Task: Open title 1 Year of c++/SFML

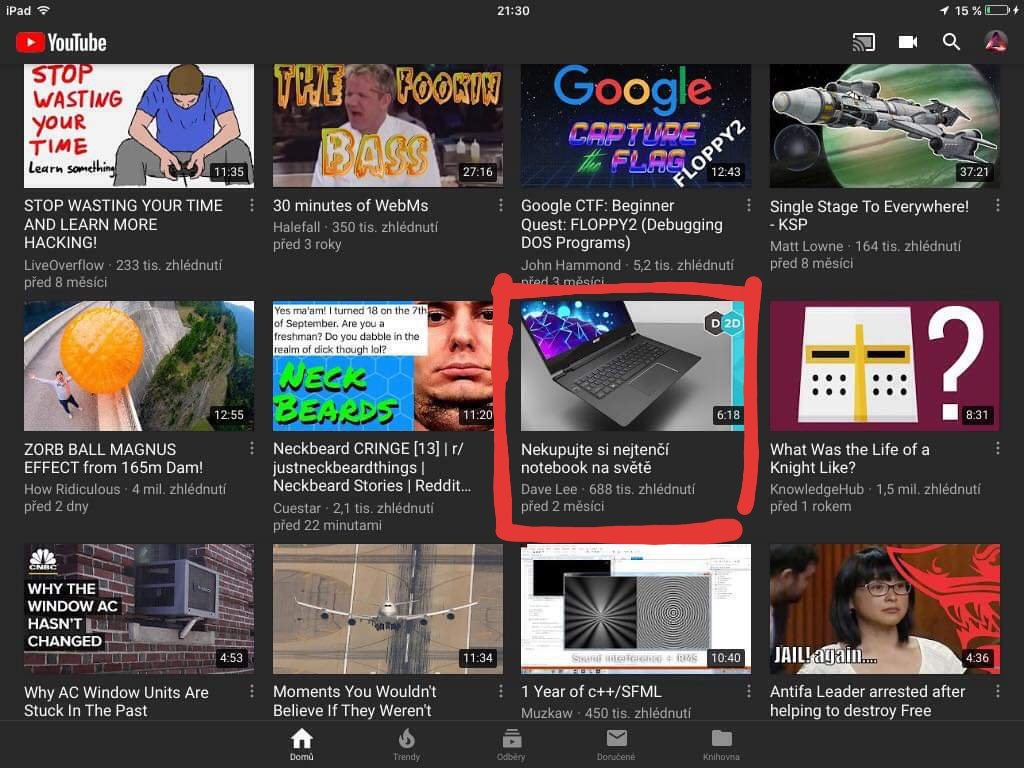Action: 591,692
